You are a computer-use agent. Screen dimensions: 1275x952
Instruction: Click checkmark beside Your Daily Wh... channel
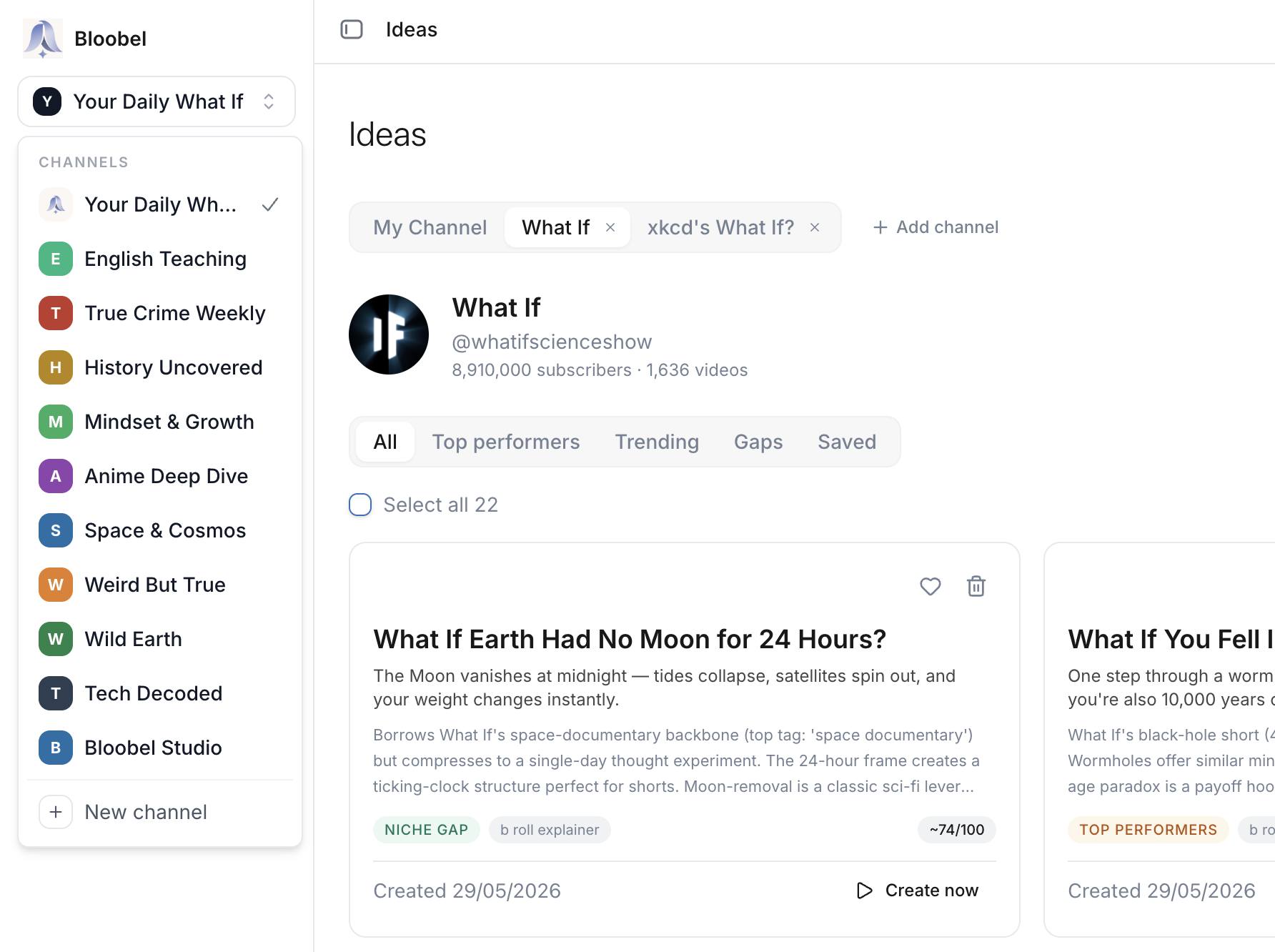tap(270, 204)
